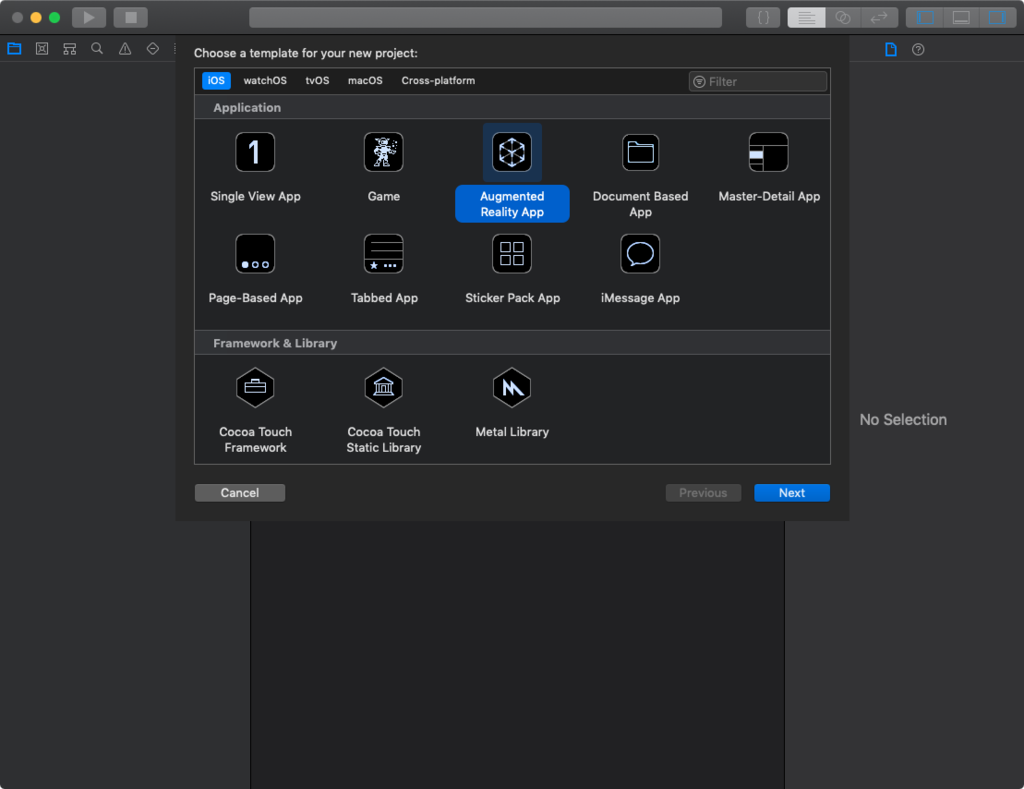Select the Tabbed App template

tap(383, 269)
